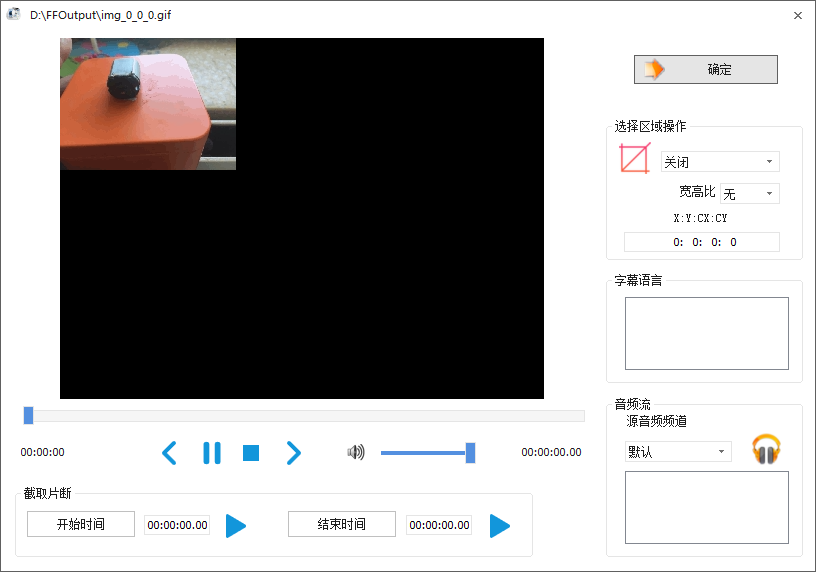Image resolution: width=816 pixels, height=572 pixels.
Task: Open the 源音频频道 默认 dropdown
Action: point(678,451)
